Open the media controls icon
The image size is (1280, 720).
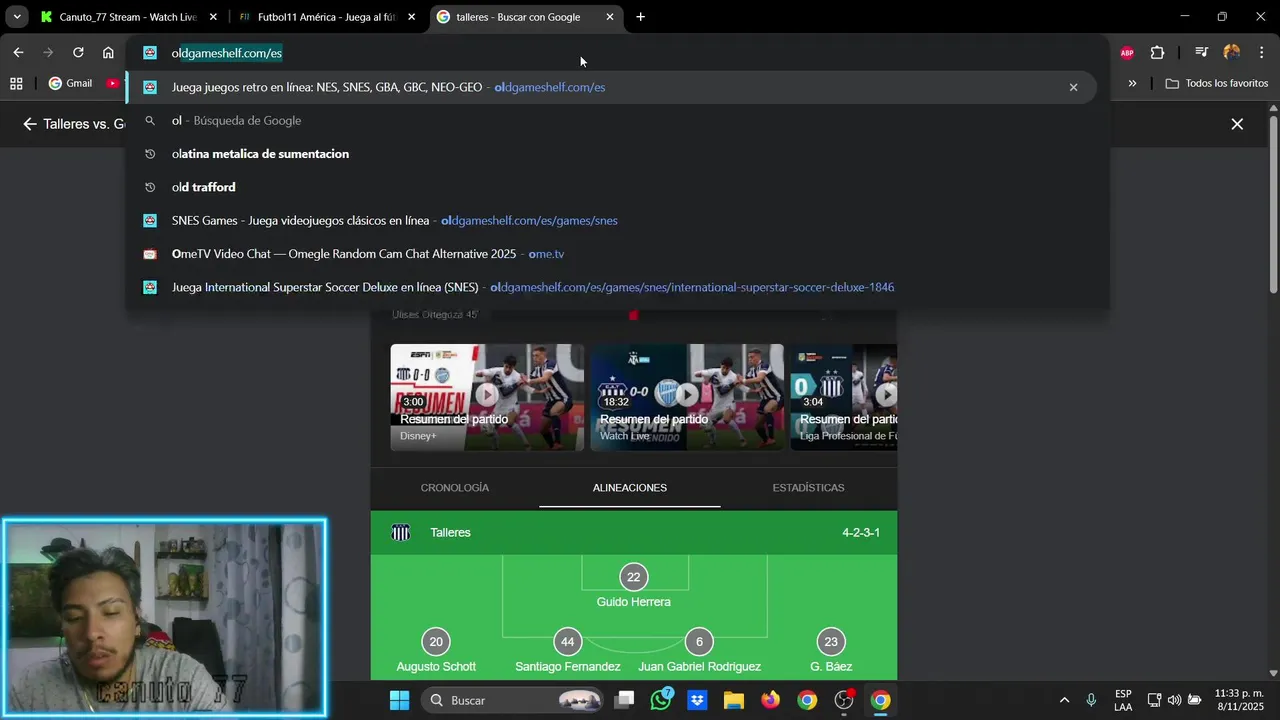click(1202, 53)
